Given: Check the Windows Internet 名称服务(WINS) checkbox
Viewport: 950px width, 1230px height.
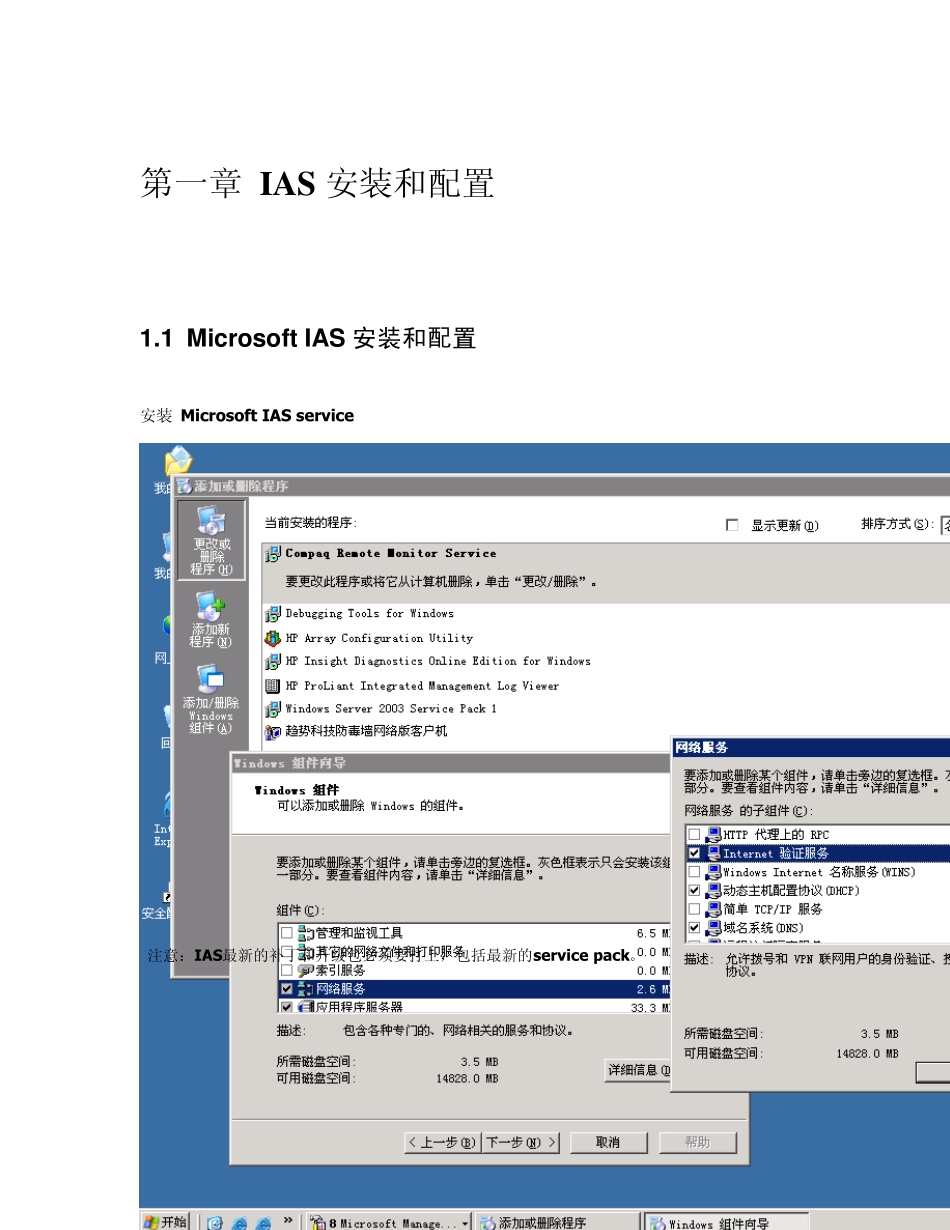Looking at the screenshot, I should (x=694, y=872).
